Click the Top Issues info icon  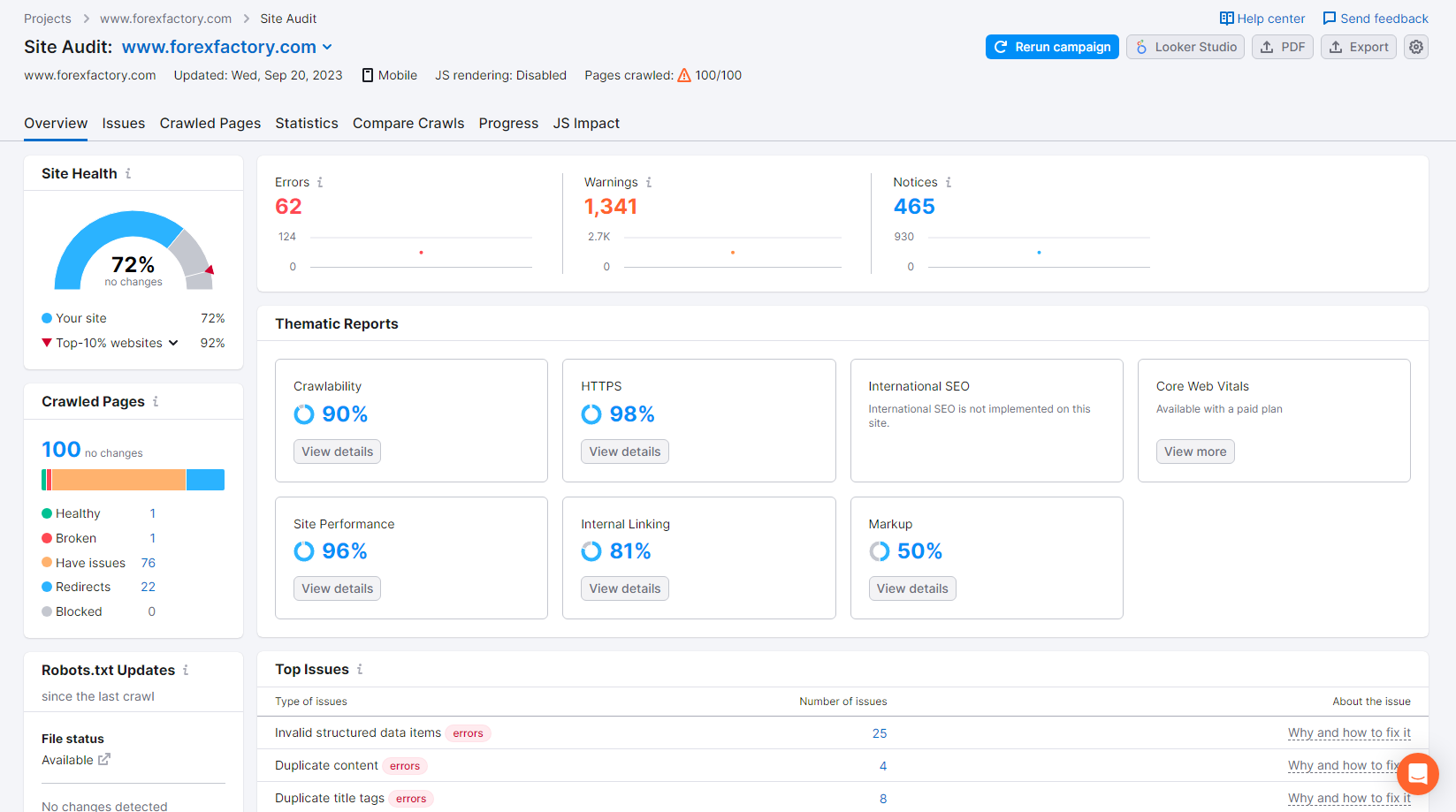tap(360, 669)
